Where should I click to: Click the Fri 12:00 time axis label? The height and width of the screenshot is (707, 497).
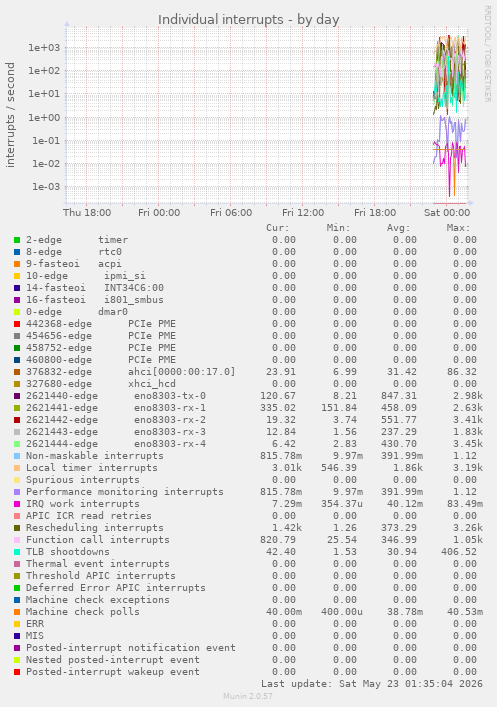303,213
